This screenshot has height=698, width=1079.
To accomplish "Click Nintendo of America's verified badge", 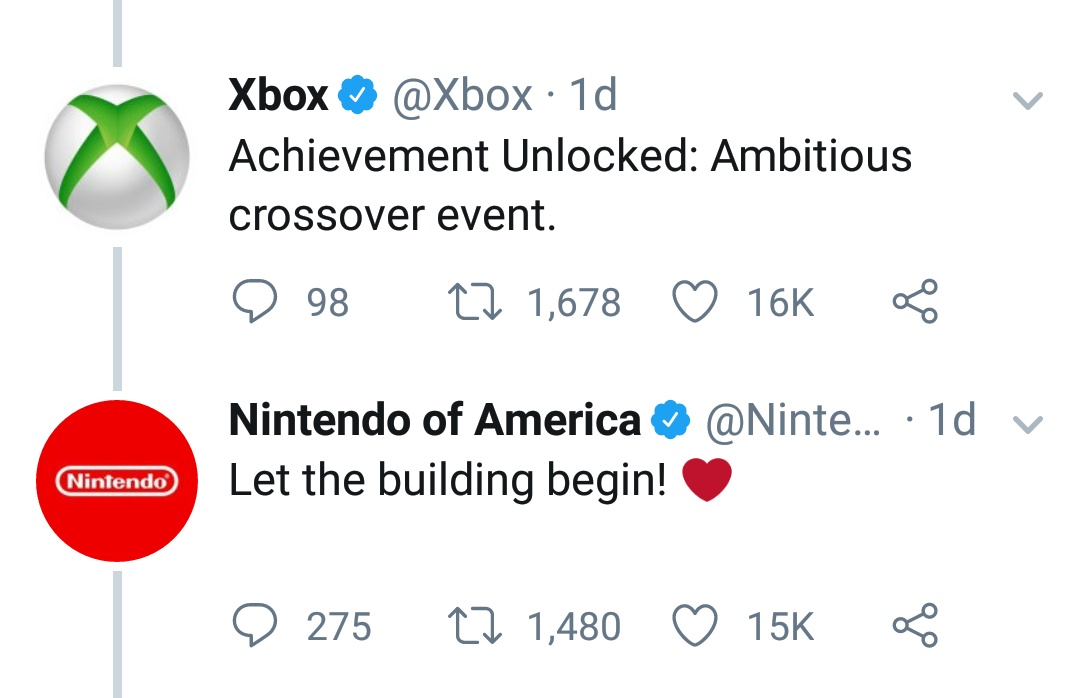I will point(671,422).
